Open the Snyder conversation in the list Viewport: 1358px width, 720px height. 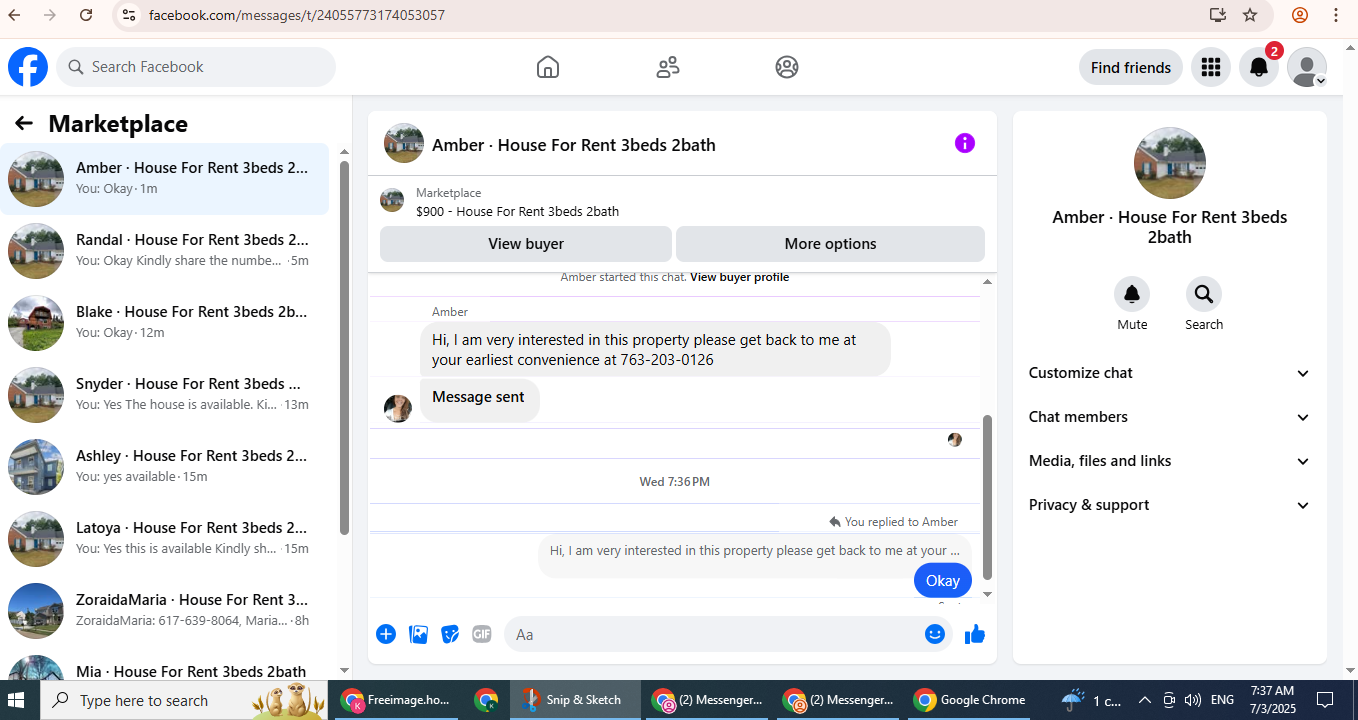164,395
